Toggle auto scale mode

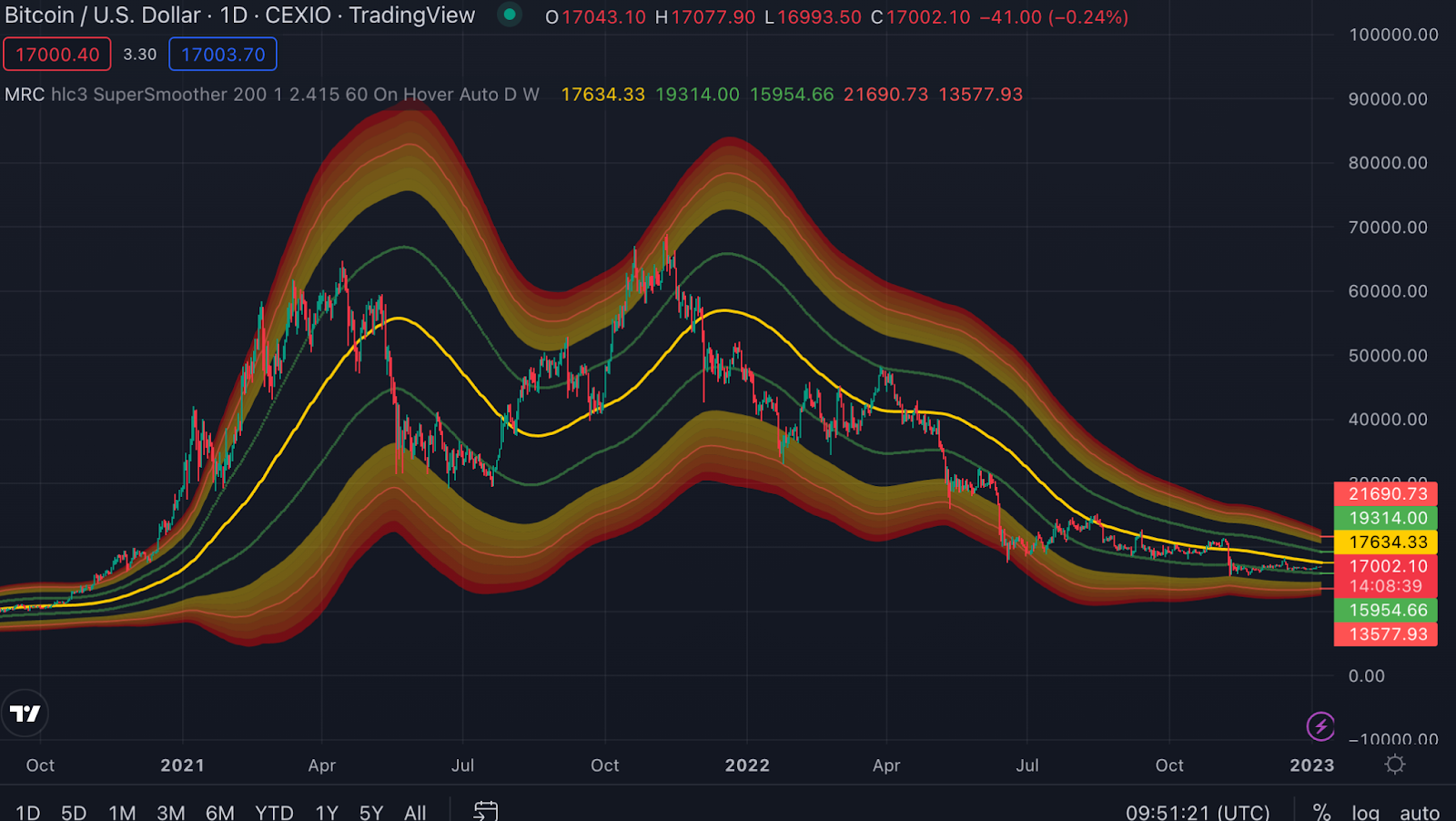(x=1420, y=812)
